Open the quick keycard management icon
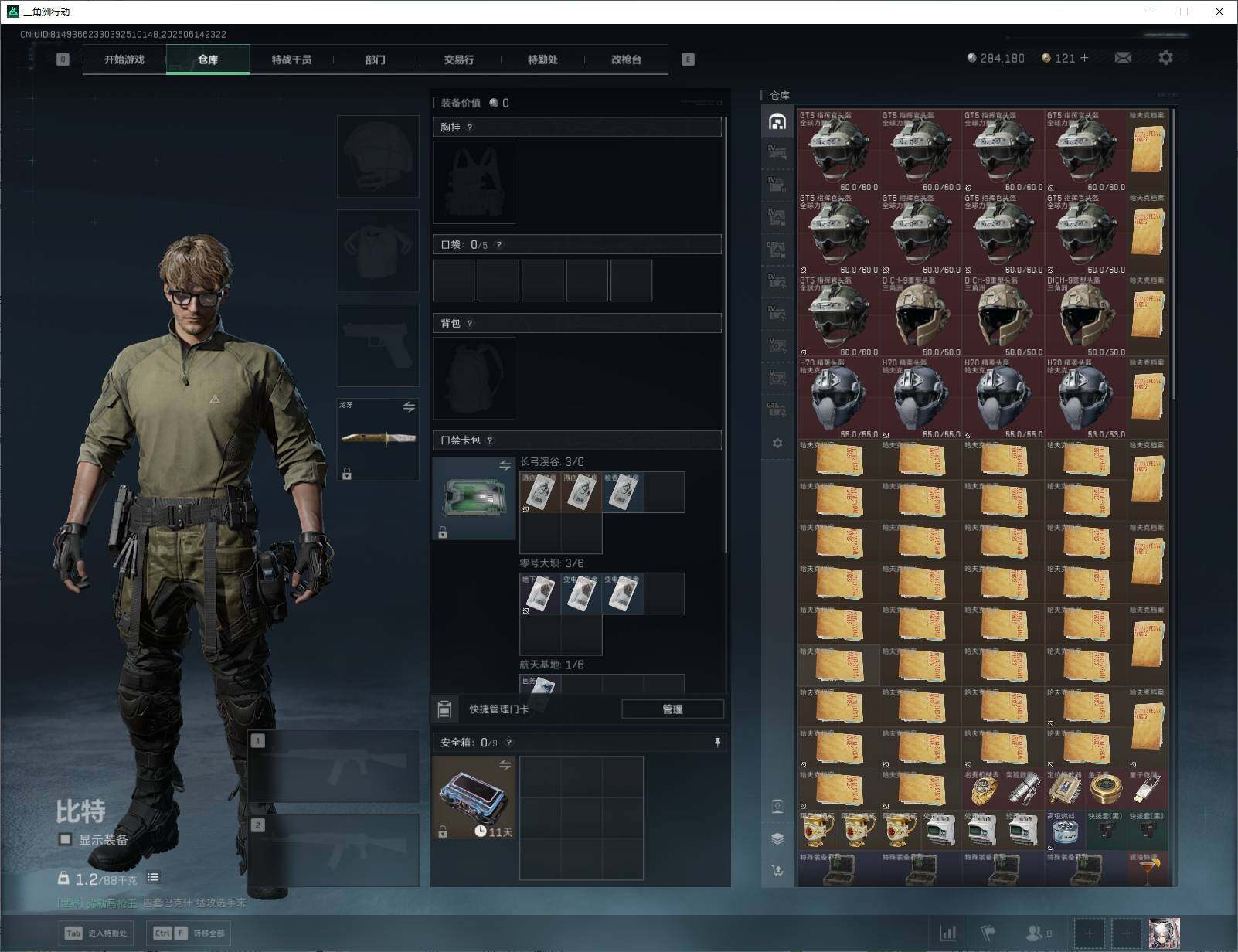 point(444,709)
